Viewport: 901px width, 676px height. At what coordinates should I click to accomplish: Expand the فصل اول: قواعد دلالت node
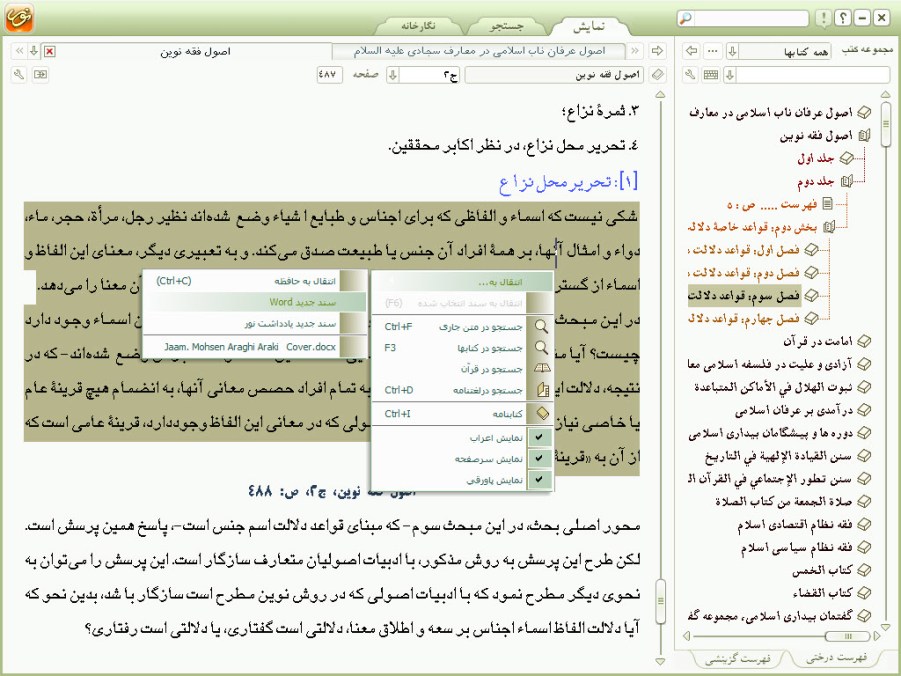(811, 249)
